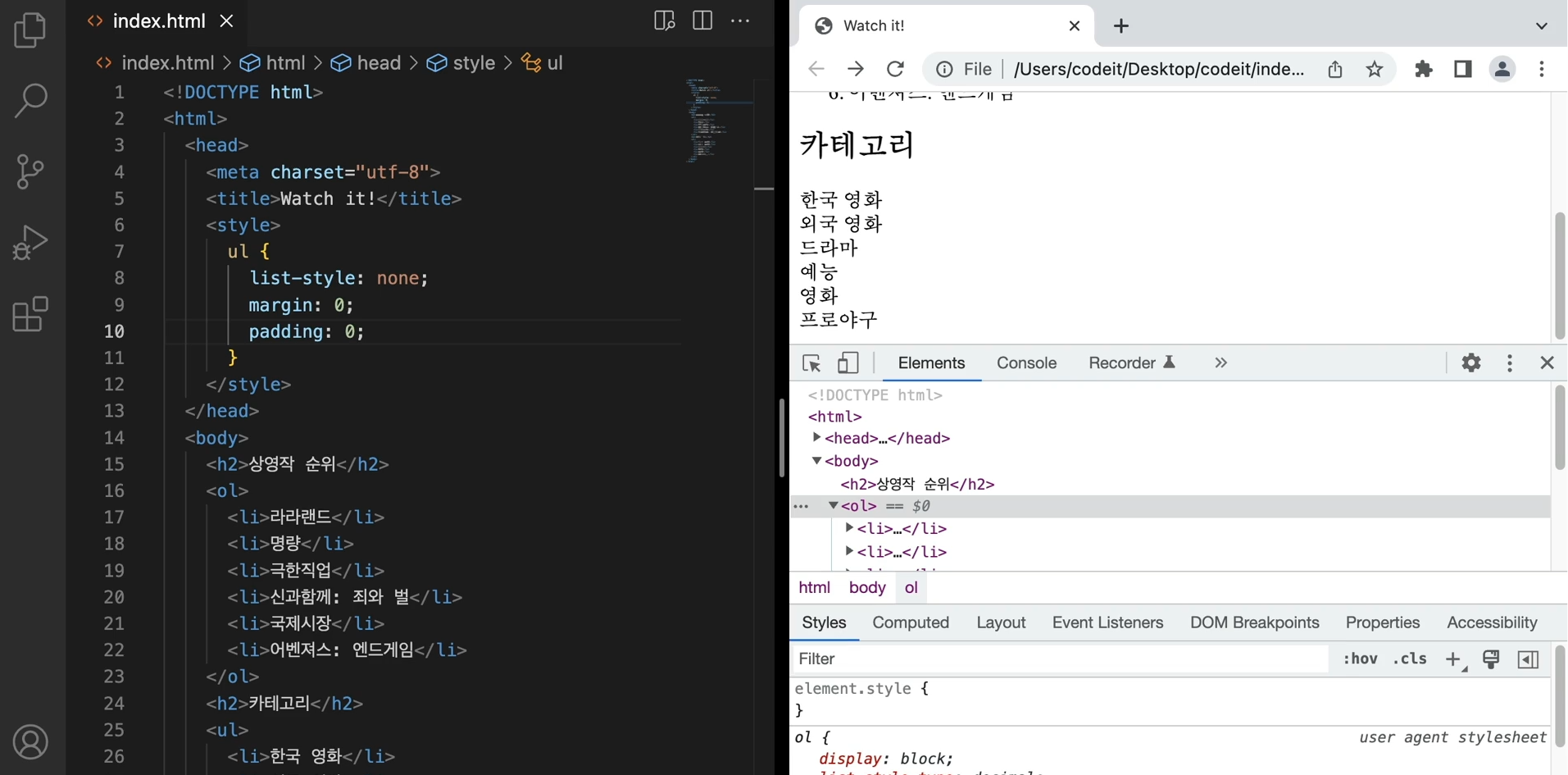Select the h2 상영작 순위 DOM node
1568x775 pixels.
918,484
